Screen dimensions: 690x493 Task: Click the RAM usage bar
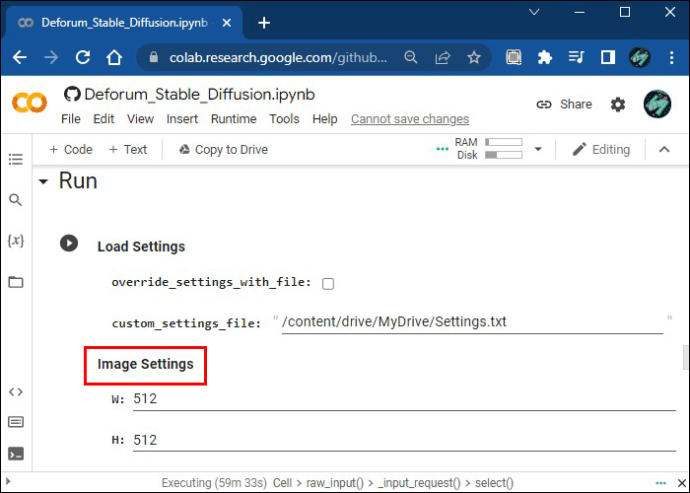coord(503,142)
